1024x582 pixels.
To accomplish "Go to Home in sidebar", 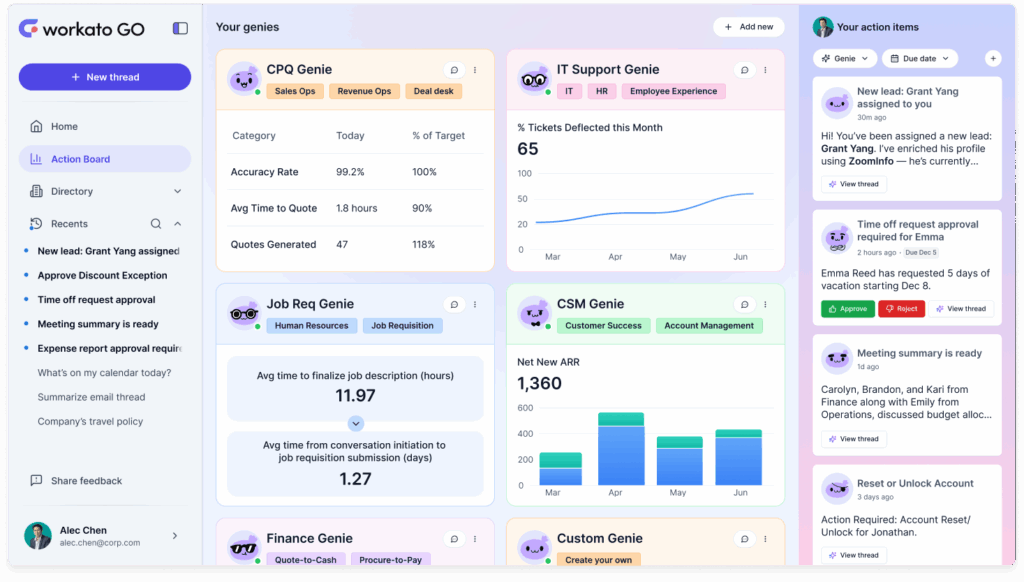I will pos(64,127).
